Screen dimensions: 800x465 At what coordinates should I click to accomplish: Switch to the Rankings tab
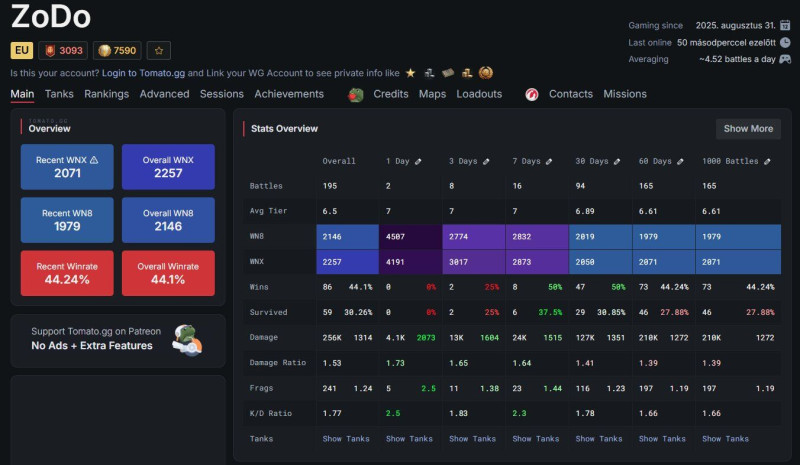106,94
